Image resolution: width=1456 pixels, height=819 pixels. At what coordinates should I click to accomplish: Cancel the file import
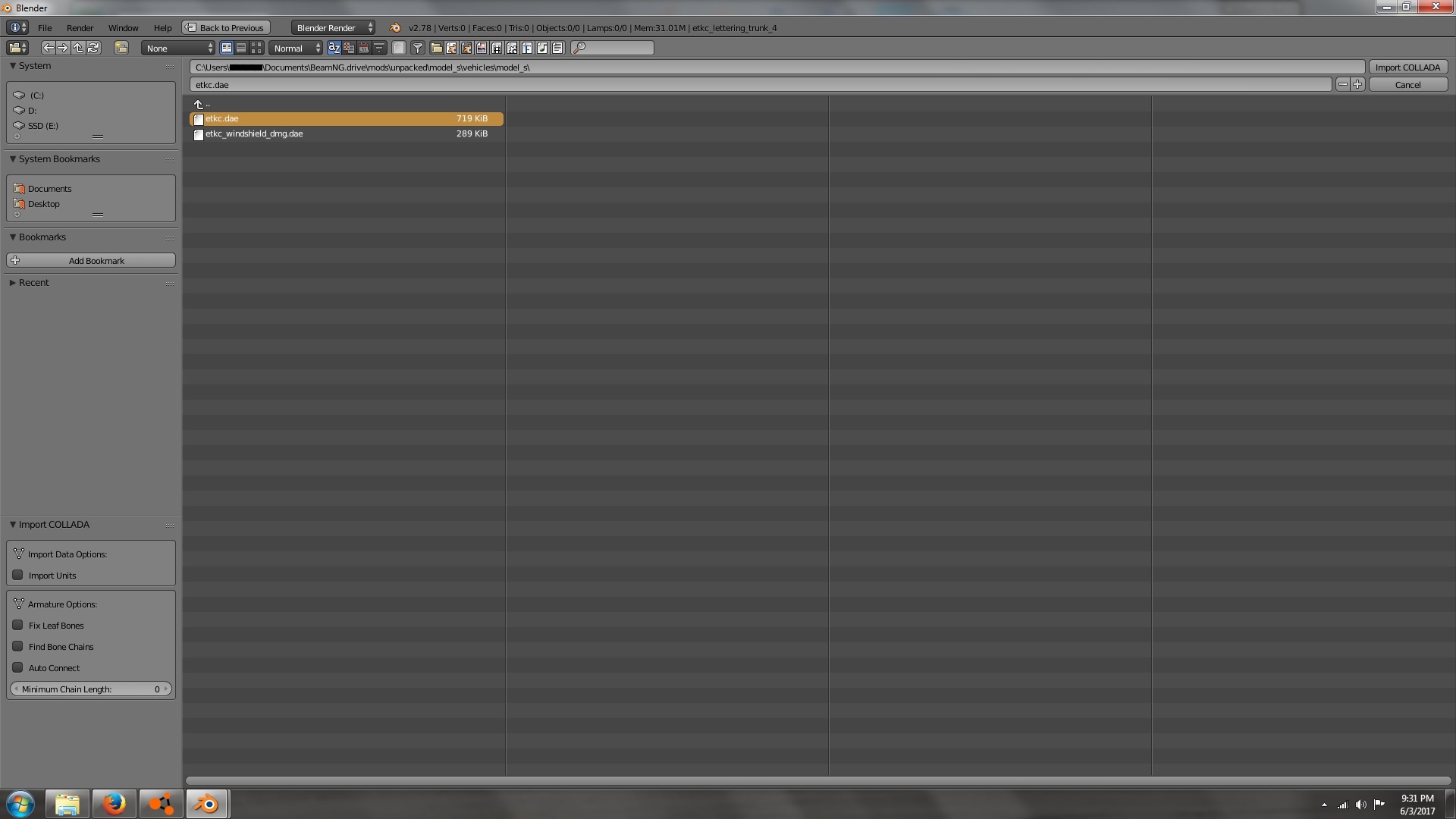pos(1407,84)
